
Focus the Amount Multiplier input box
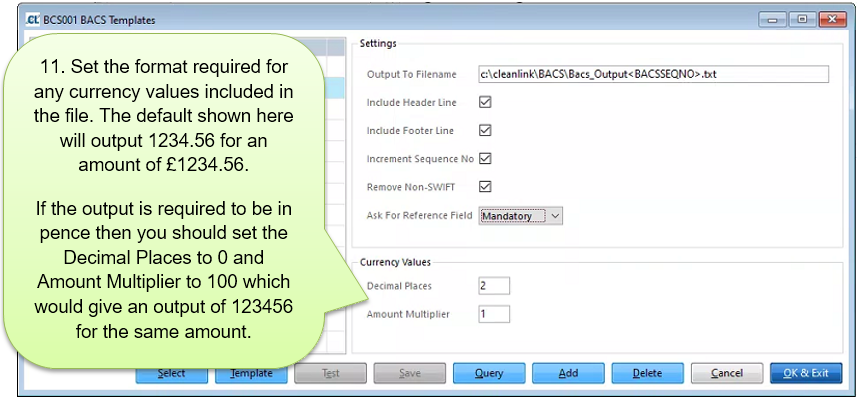pos(494,314)
